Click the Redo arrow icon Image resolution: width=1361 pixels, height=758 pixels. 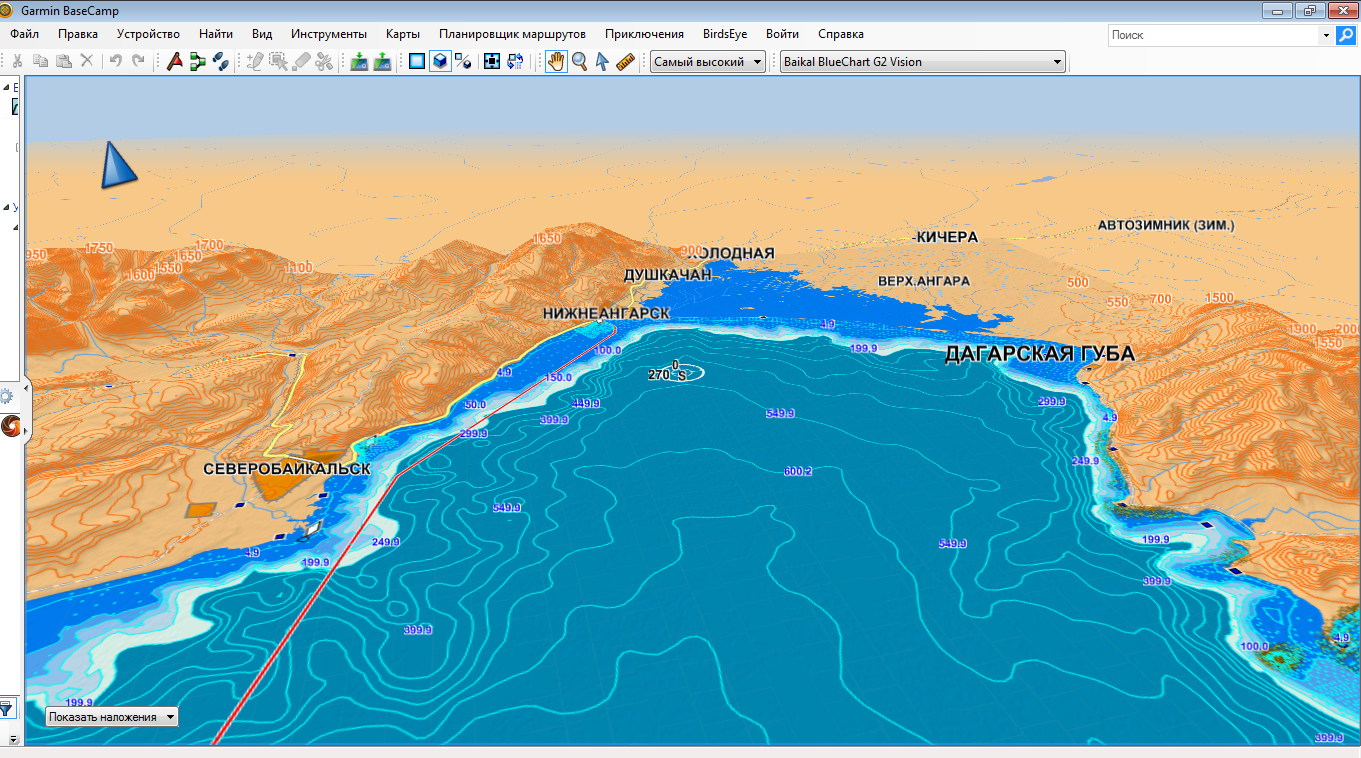click(x=138, y=61)
